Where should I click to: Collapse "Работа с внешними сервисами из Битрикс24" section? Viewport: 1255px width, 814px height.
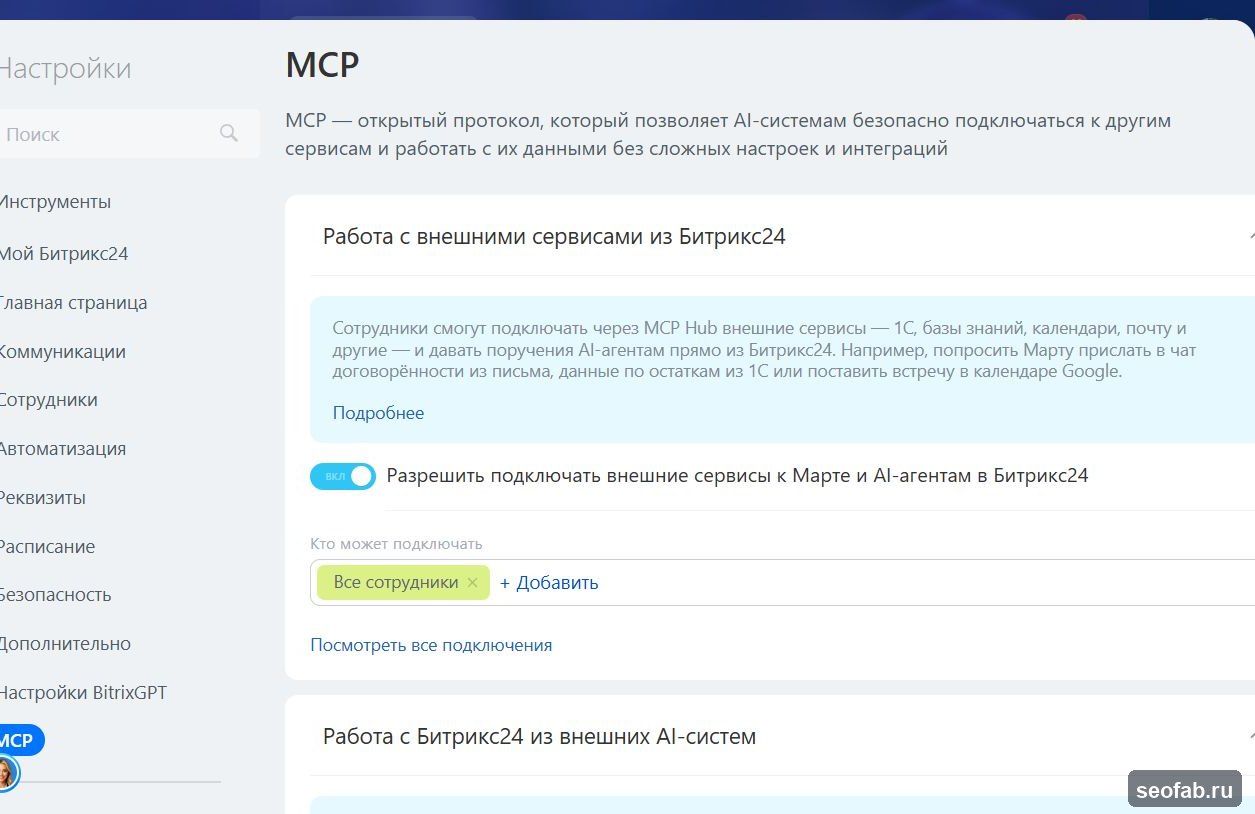(x=1250, y=237)
